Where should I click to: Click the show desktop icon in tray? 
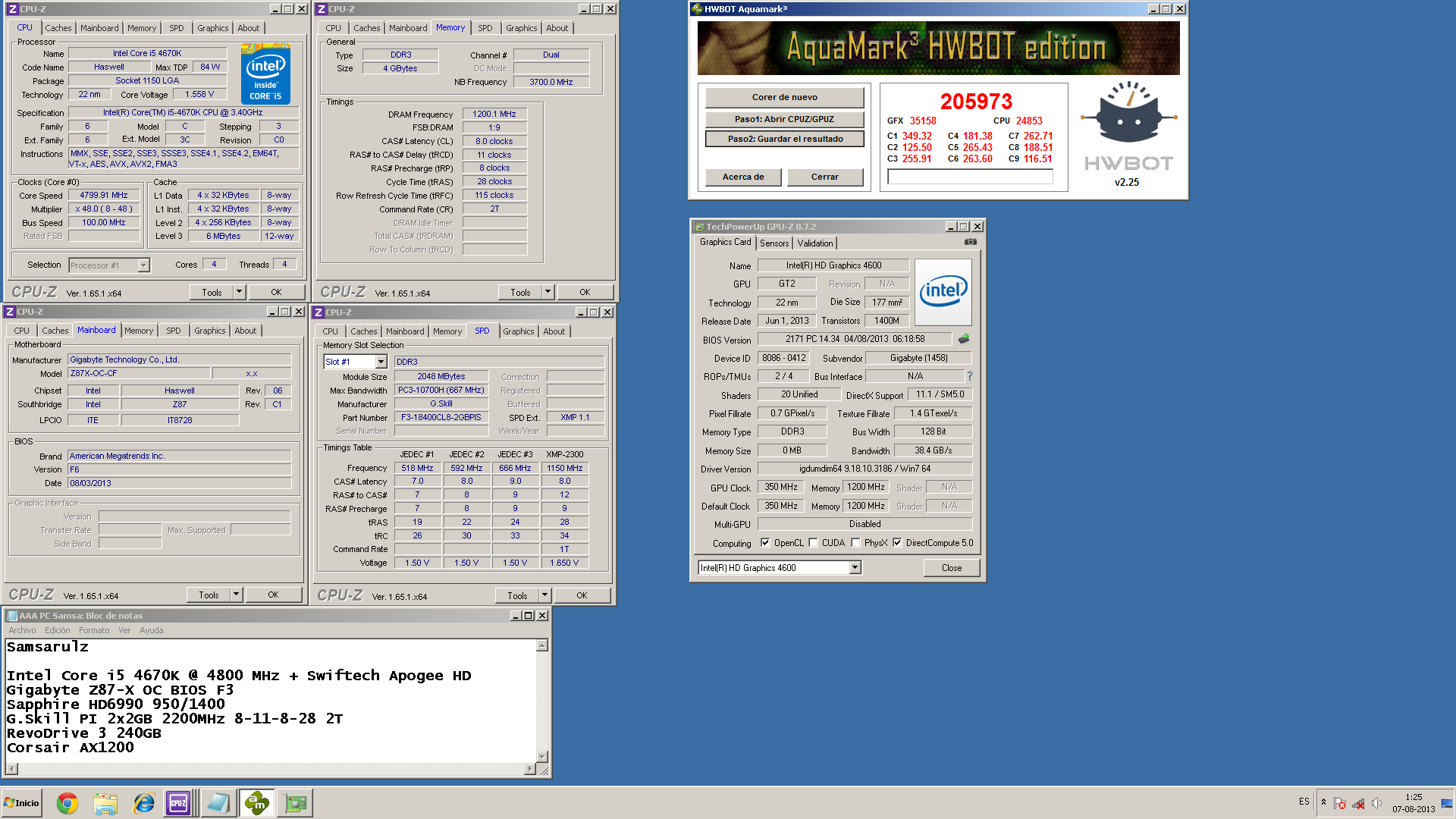tap(1447, 803)
